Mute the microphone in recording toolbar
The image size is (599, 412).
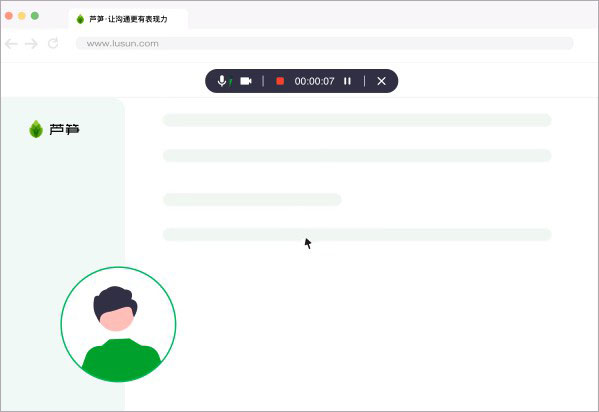[x=222, y=81]
